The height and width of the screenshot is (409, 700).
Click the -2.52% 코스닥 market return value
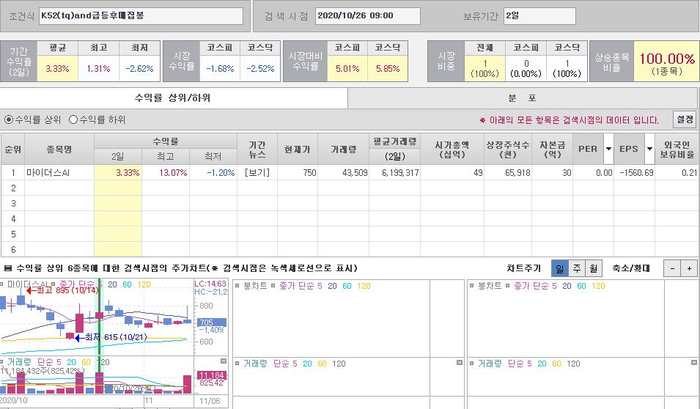260,69
